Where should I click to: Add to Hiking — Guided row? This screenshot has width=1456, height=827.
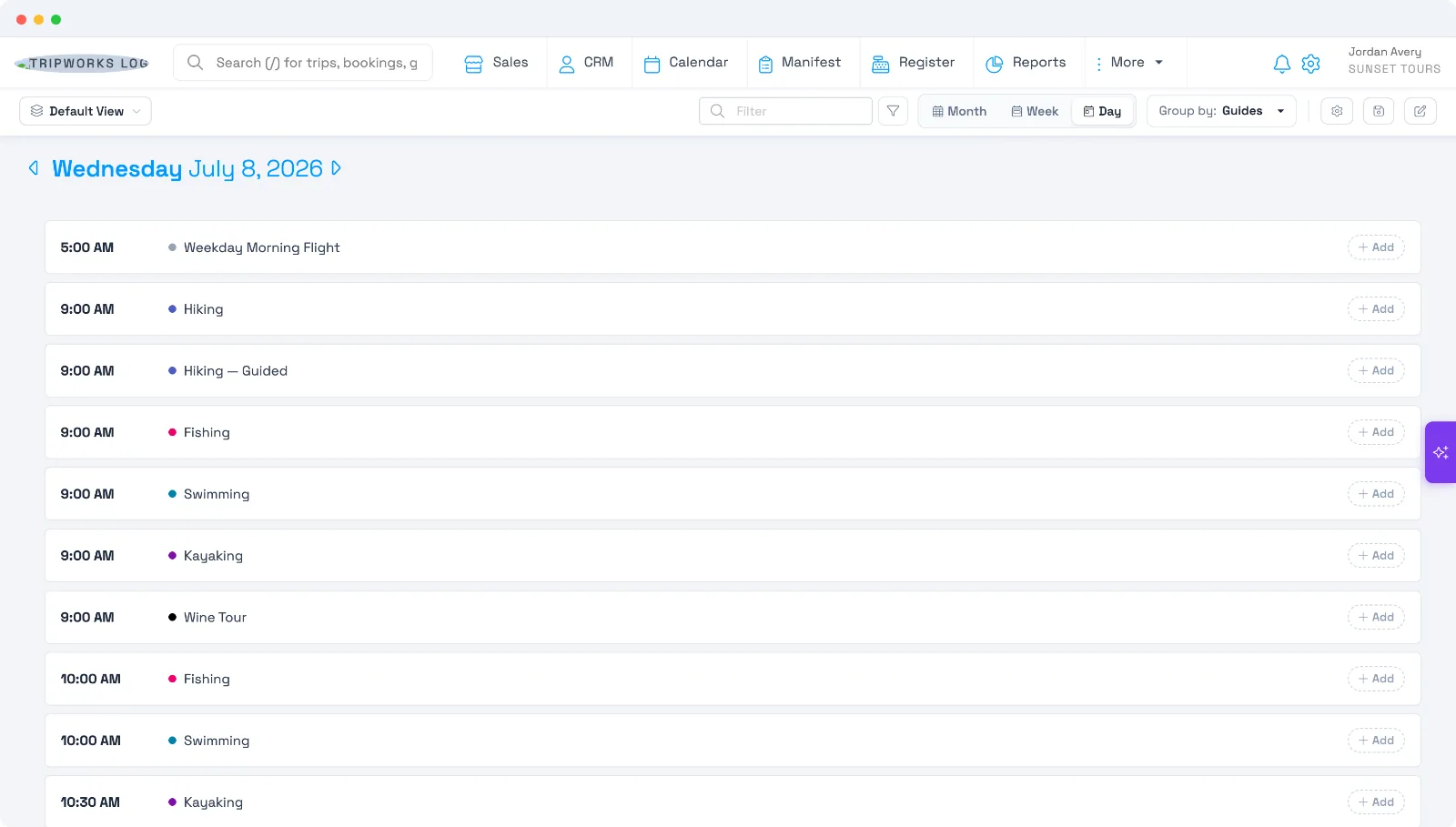click(x=1376, y=370)
